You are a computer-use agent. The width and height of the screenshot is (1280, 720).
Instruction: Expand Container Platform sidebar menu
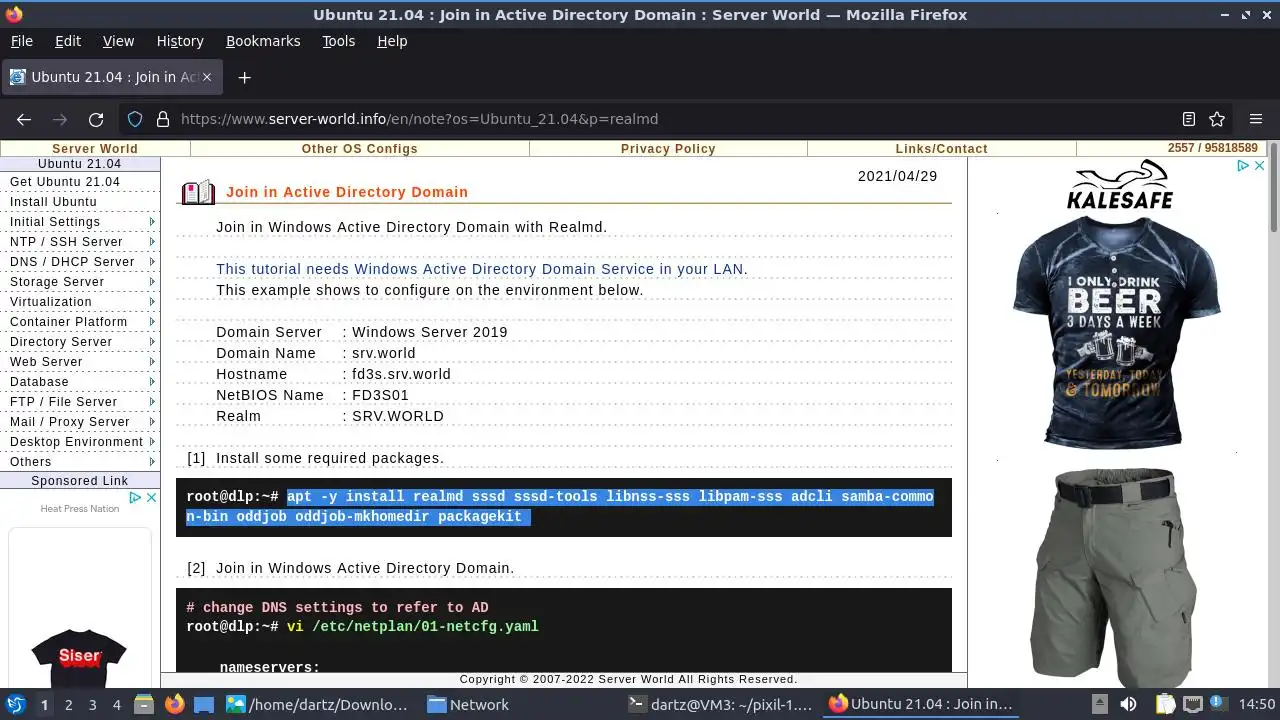coord(80,322)
